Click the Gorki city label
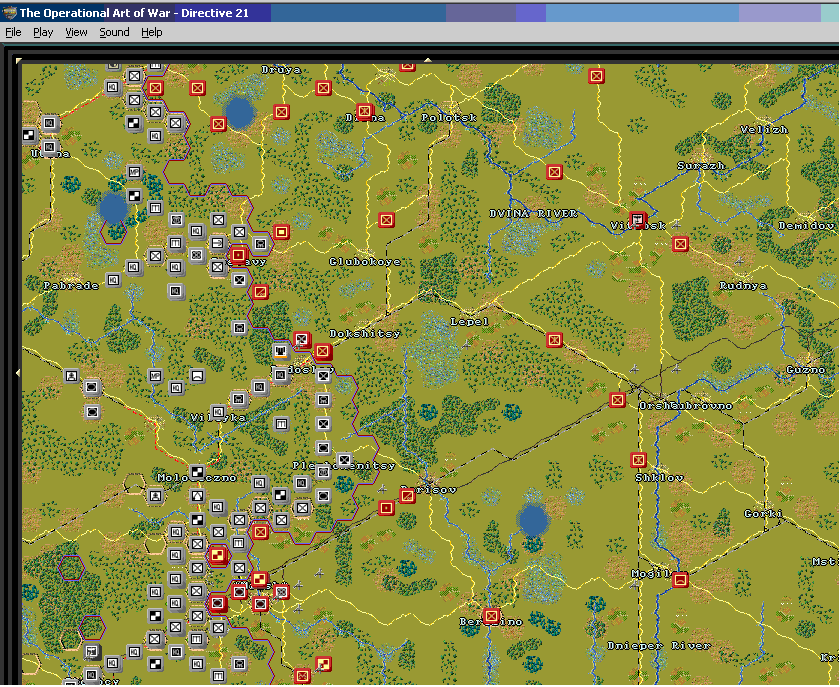This screenshot has width=840, height=687. tap(763, 513)
